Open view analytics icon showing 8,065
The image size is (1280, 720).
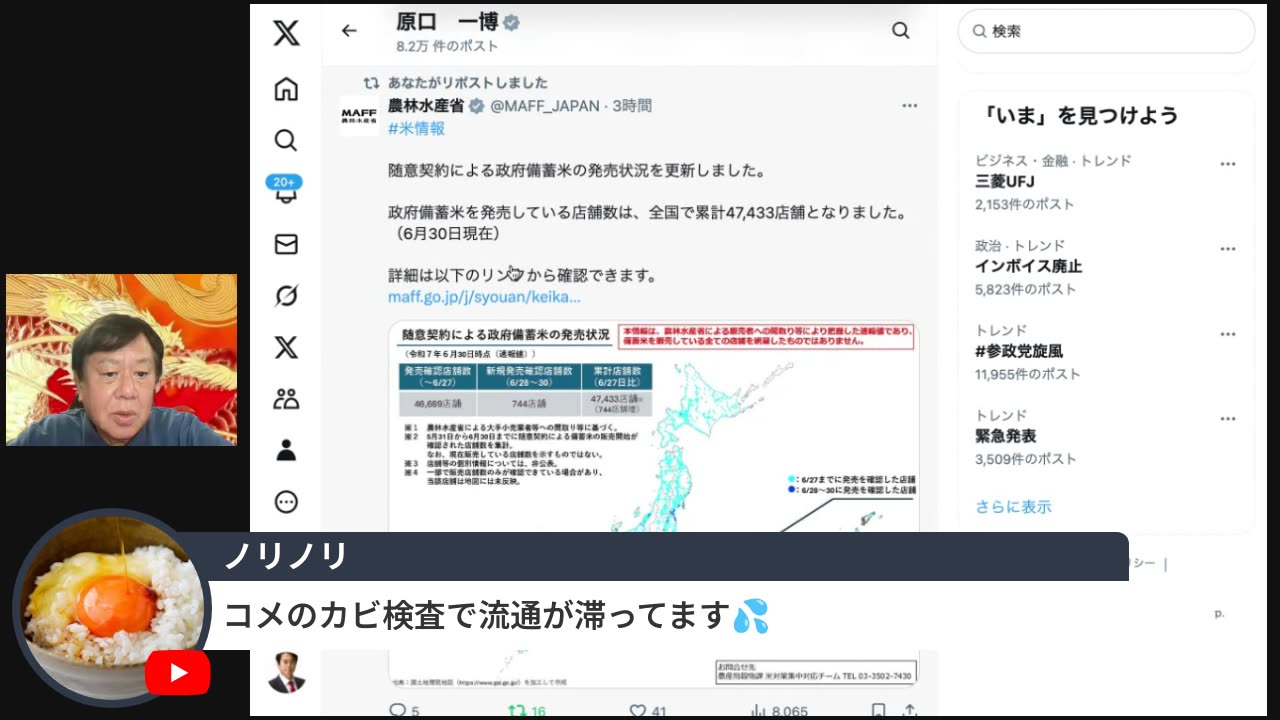click(759, 711)
